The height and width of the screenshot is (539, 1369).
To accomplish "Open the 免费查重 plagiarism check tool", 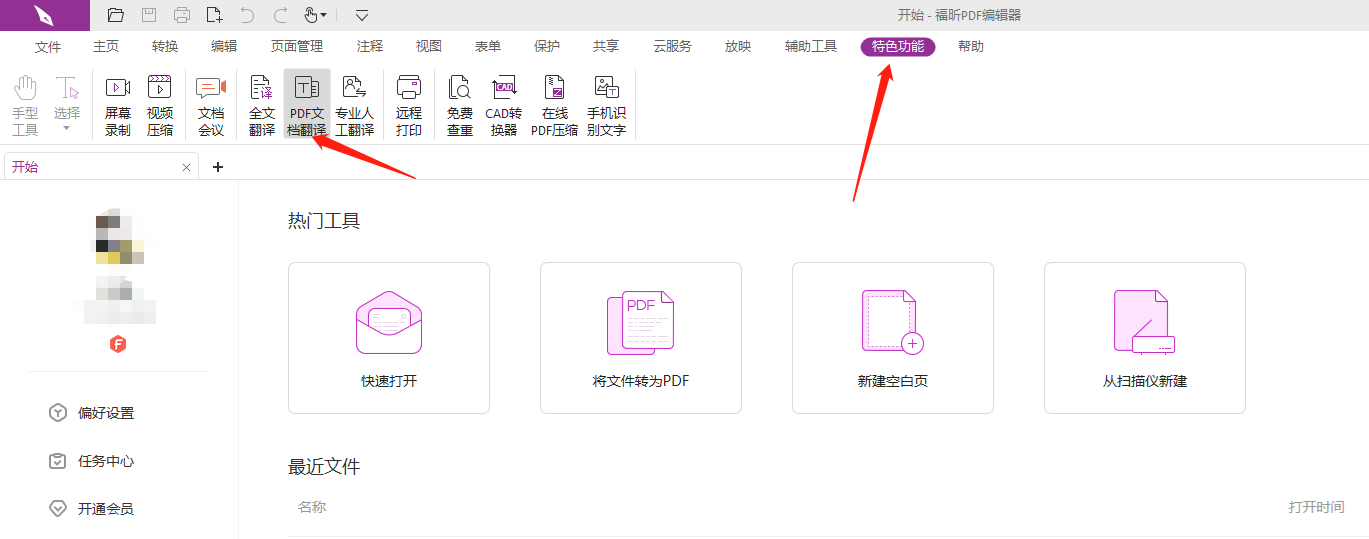I will click(x=460, y=104).
